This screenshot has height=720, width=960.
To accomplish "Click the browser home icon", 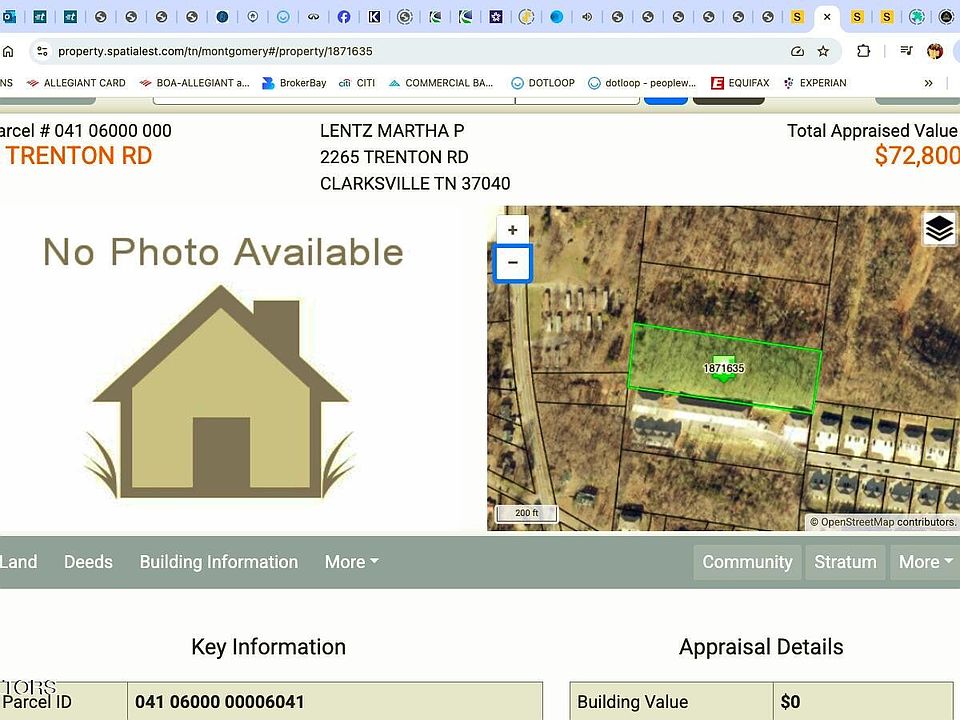I will [x=8, y=51].
